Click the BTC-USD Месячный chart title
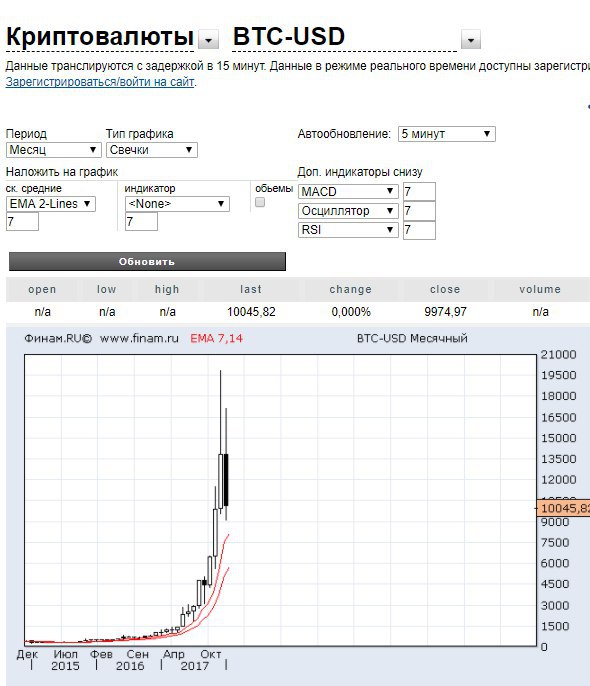This screenshot has height=686, width=590. pyautogui.click(x=412, y=338)
